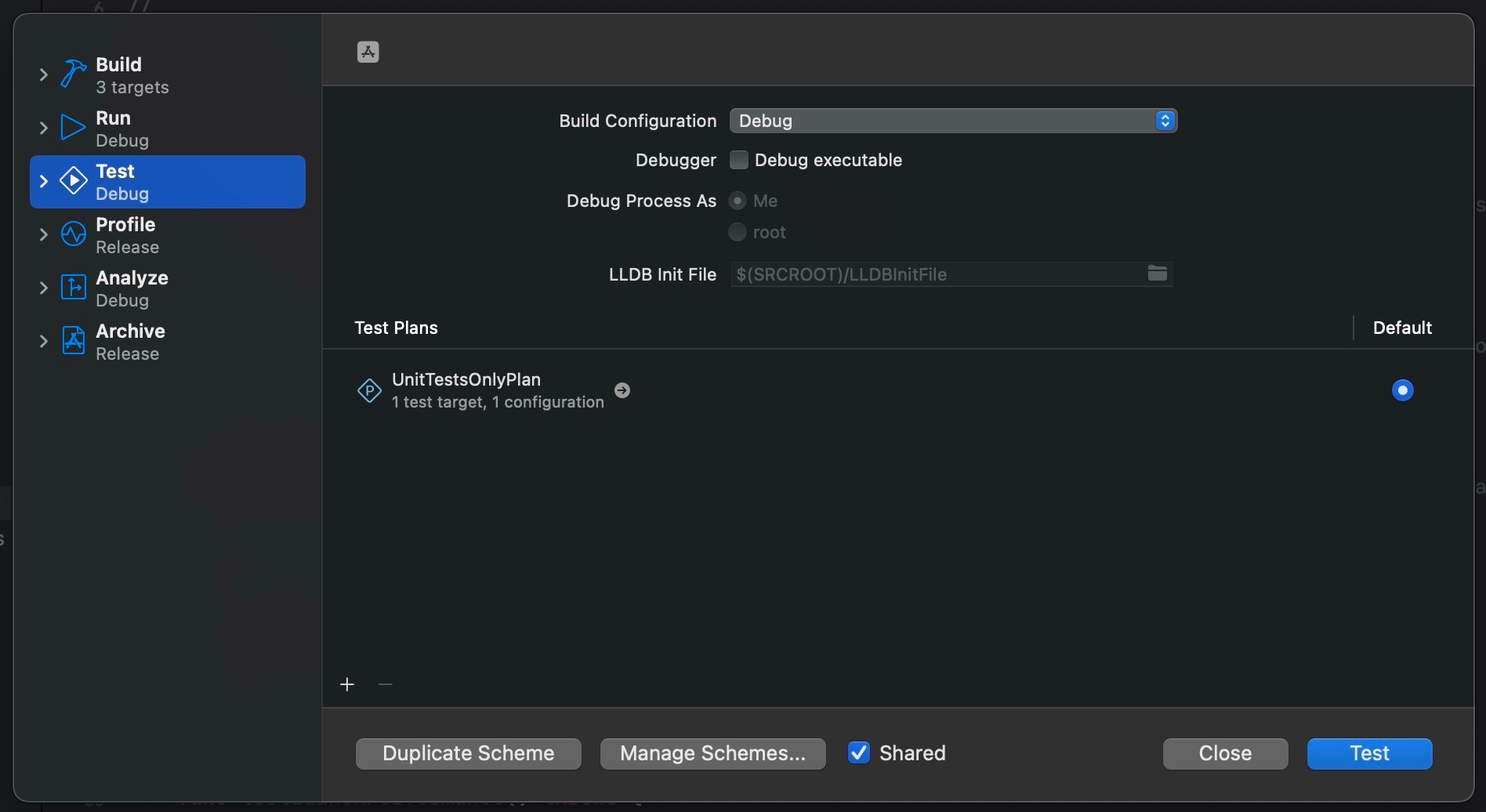Open the Build Configuration dropdown

point(952,121)
